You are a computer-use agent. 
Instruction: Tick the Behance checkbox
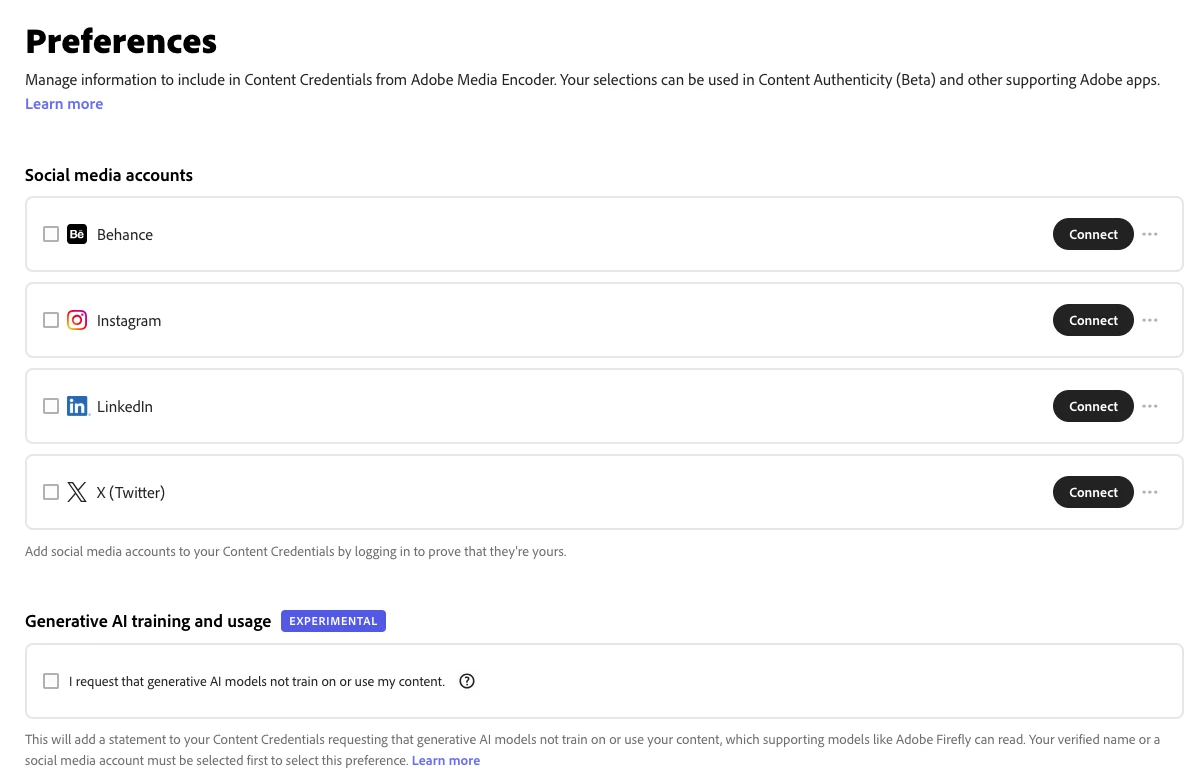pyautogui.click(x=51, y=234)
